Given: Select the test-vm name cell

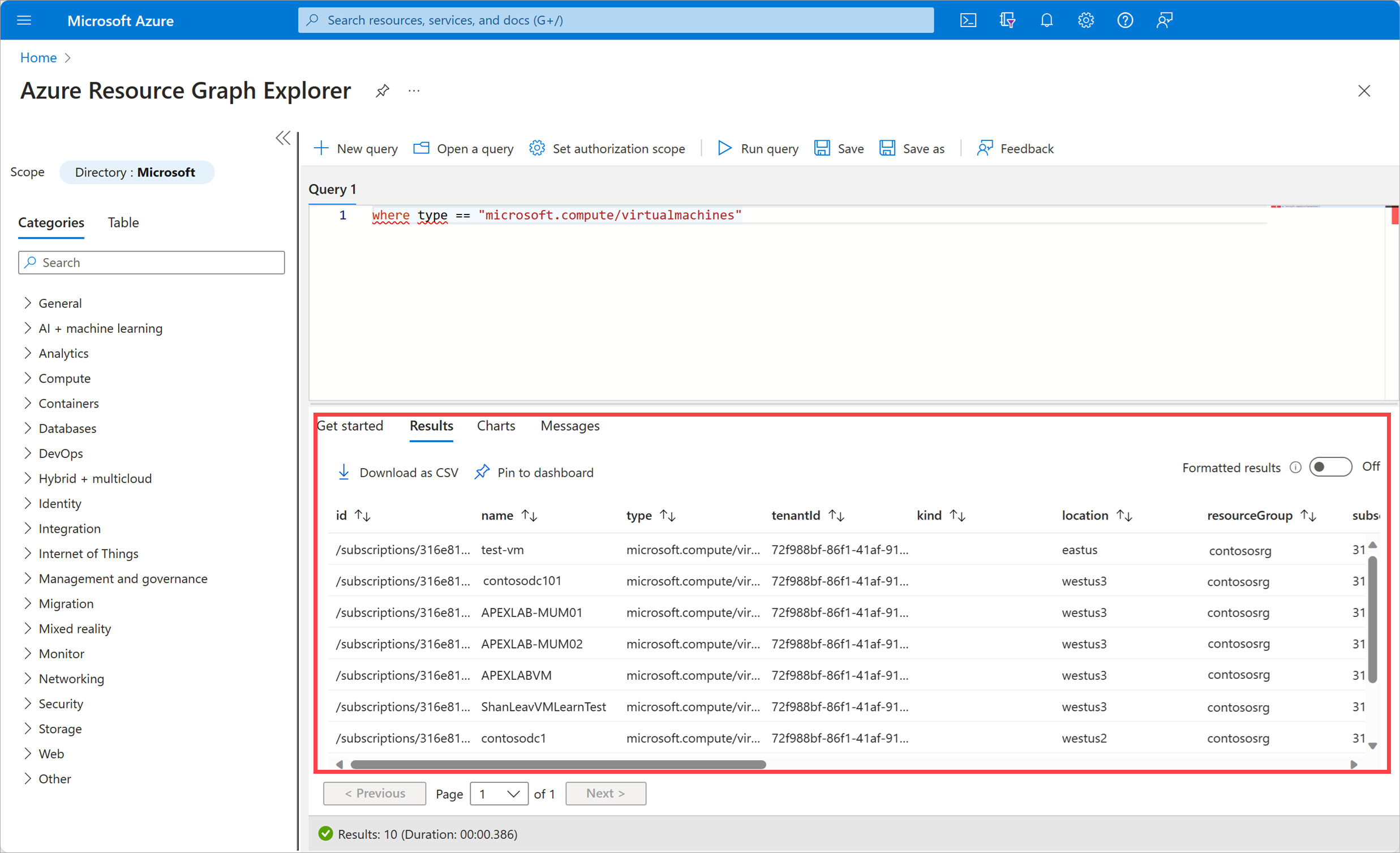Looking at the screenshot, I should pos(503,550).
